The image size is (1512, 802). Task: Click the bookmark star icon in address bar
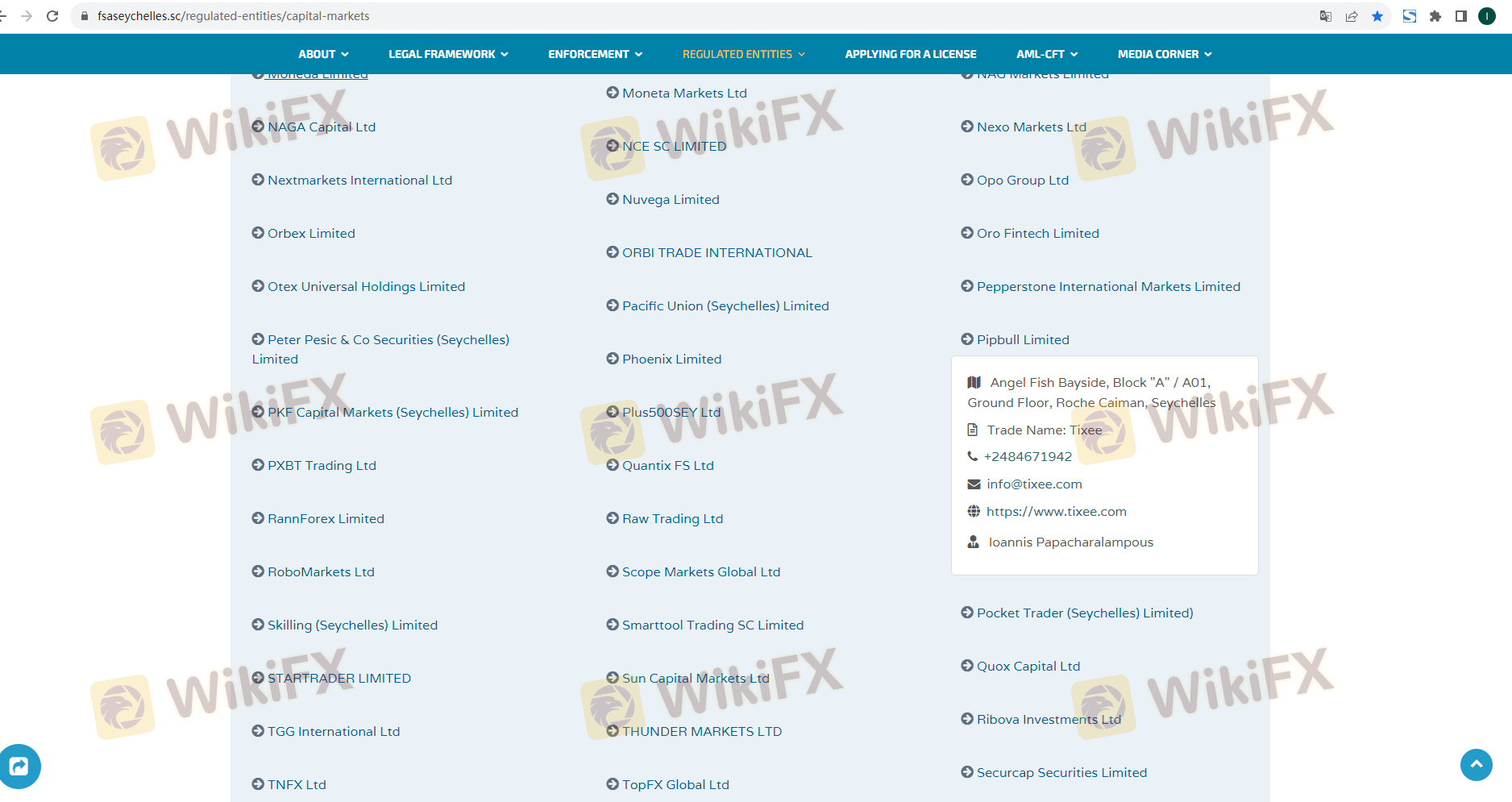coord(1377,16)
